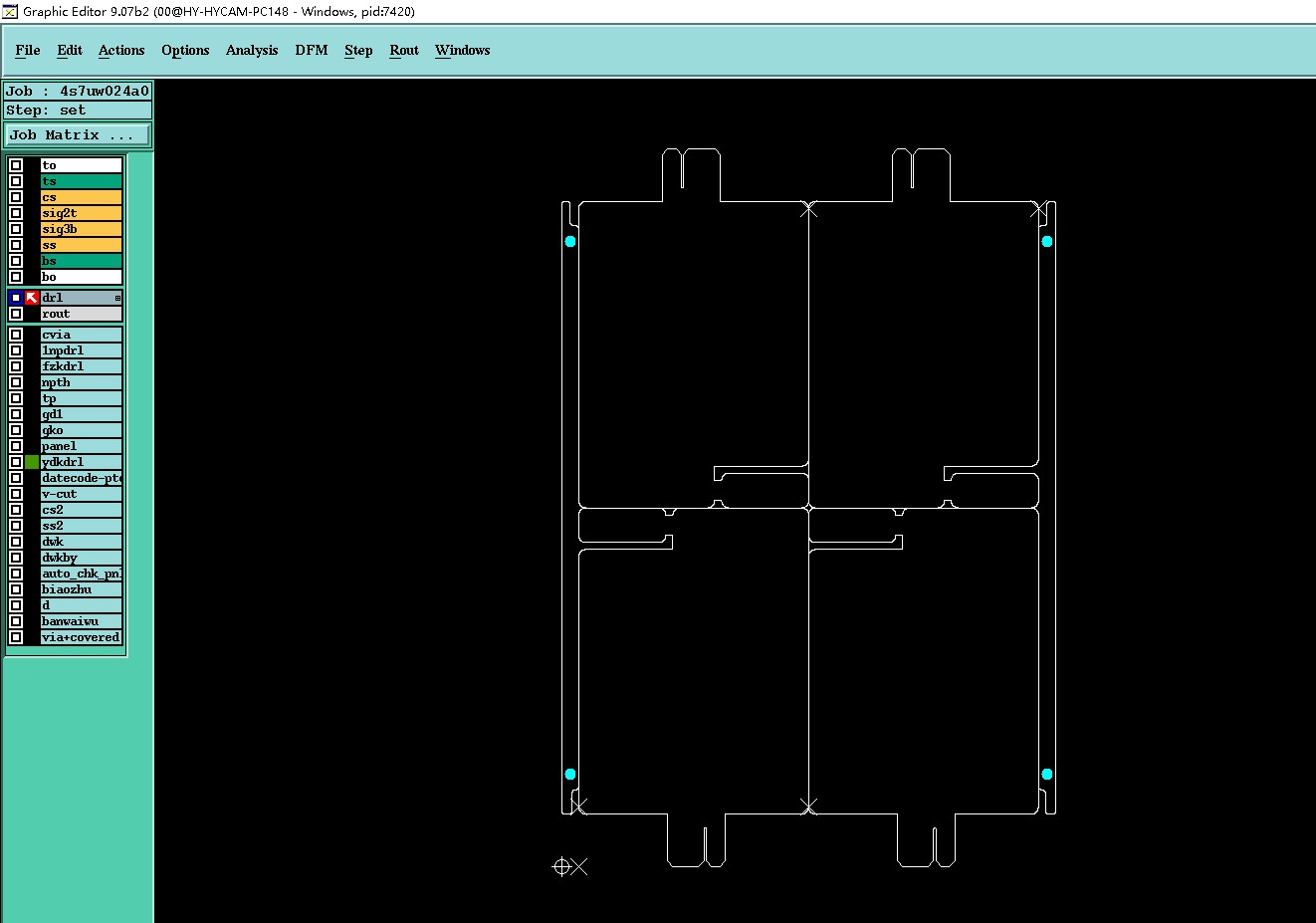This screenshot has width=1316, height=923.
Task: Select the cs layer name
Action: (82, 197)
